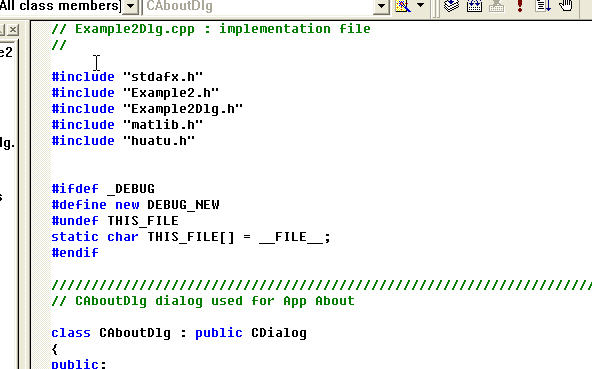
Task: Click the #include "matlib.h" line
Action: (127, 125)
